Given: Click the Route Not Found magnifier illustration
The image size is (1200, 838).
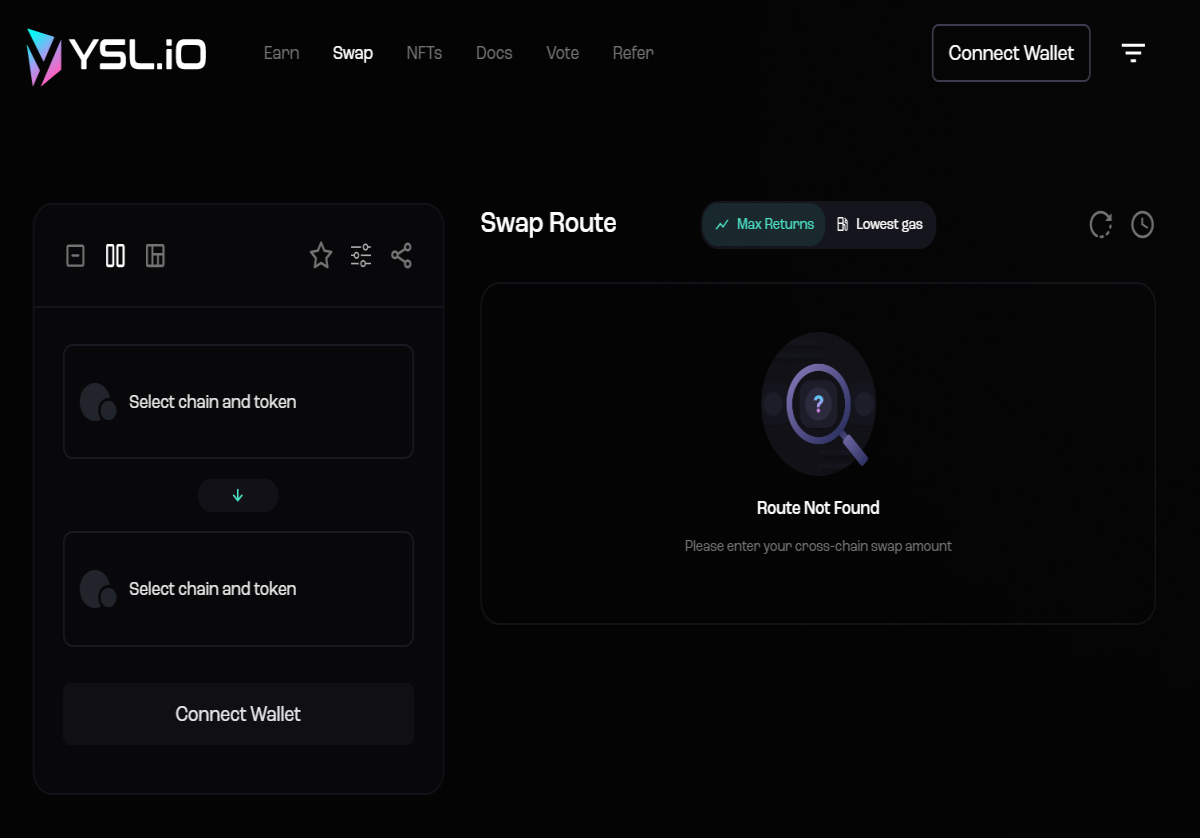Looking at the screenshot, I should tap(818, 405).
